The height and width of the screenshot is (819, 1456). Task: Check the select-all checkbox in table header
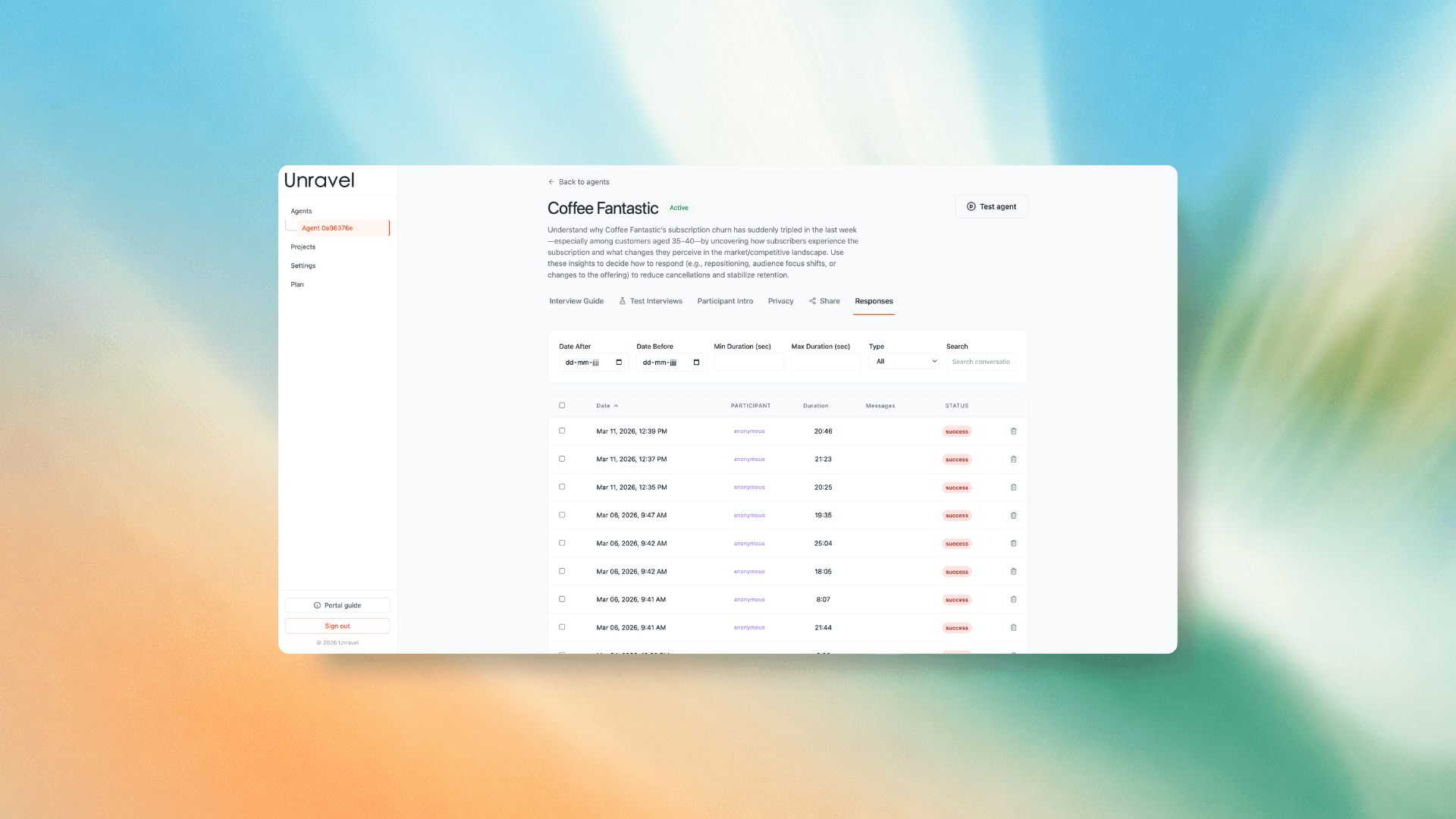pyautogui.click(x=562, y=405)
